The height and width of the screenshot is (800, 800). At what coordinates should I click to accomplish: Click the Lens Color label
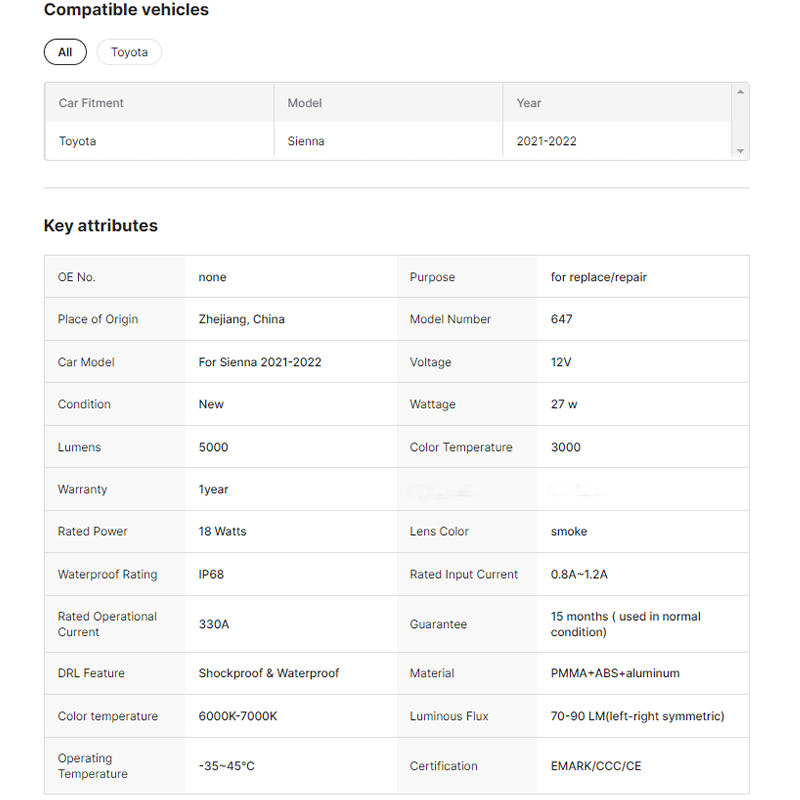point(439,532)
